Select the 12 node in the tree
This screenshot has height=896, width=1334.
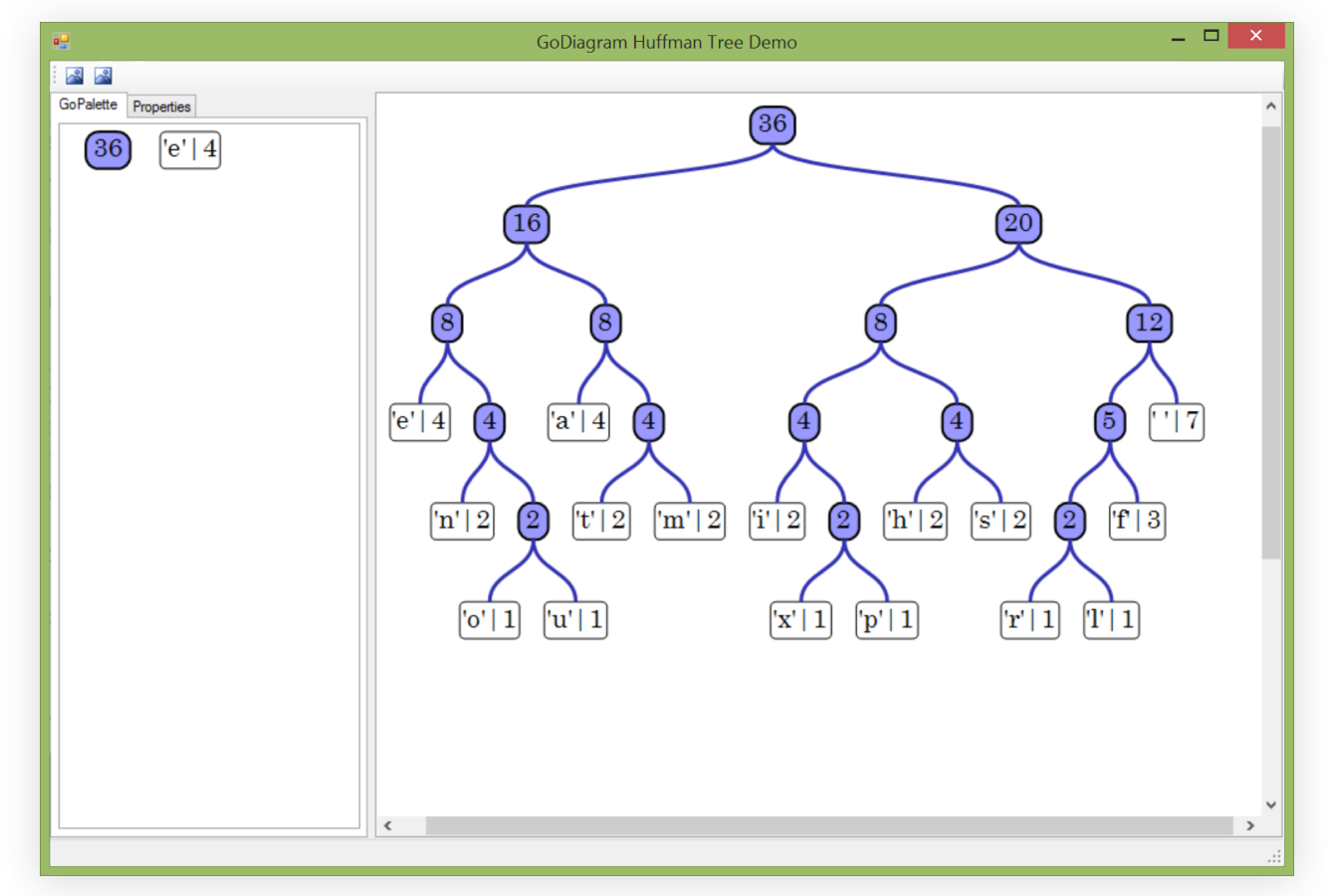click(x=1149, y=323)
